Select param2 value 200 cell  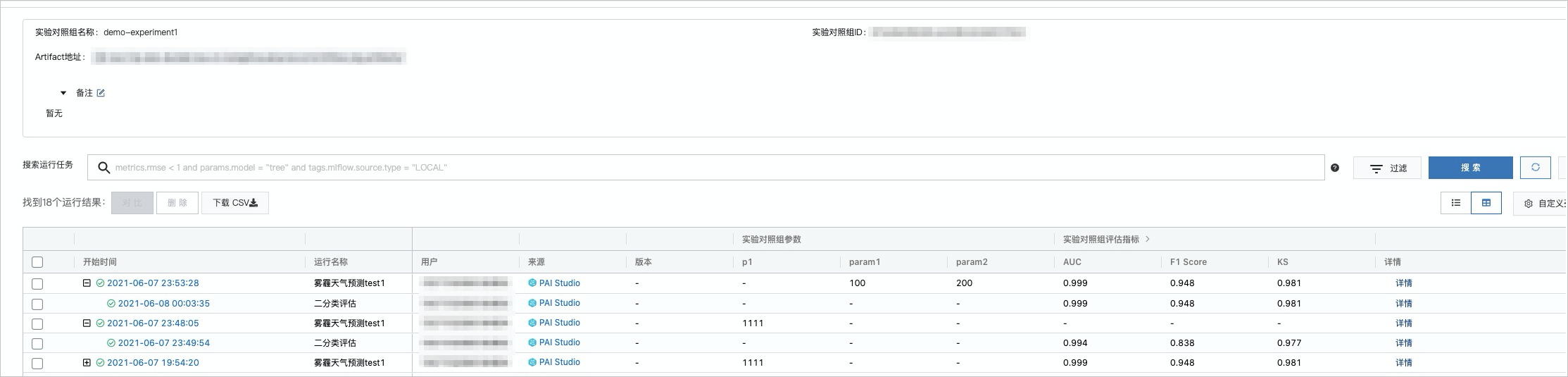tap(964, 283)
